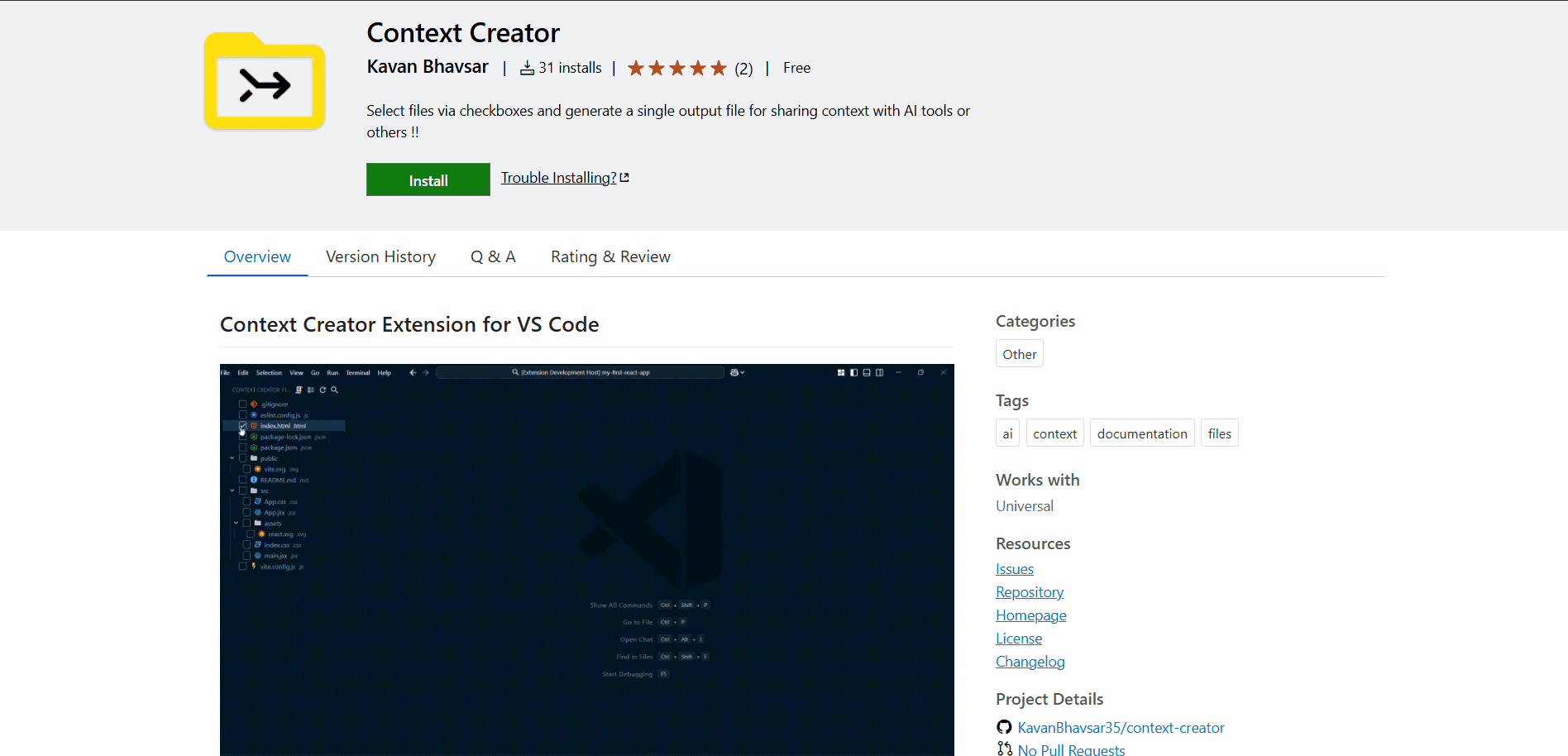Click the green Install button

428,179
